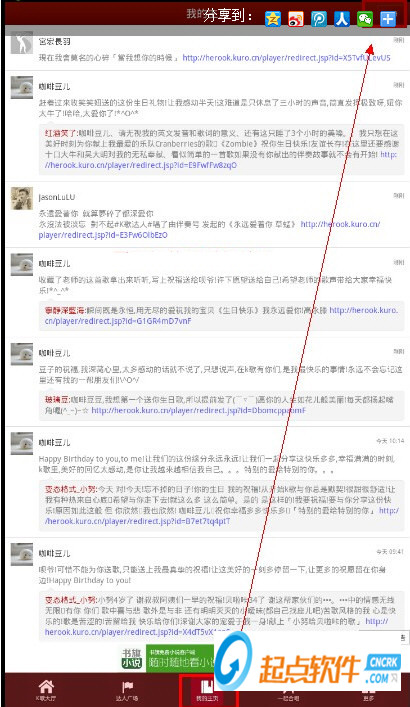Image resolution: width=410 pixels, height=707 pixels.
Task: Share to QQ Zone via star icon
Action: pyautogui.click(x=273, y=18)
